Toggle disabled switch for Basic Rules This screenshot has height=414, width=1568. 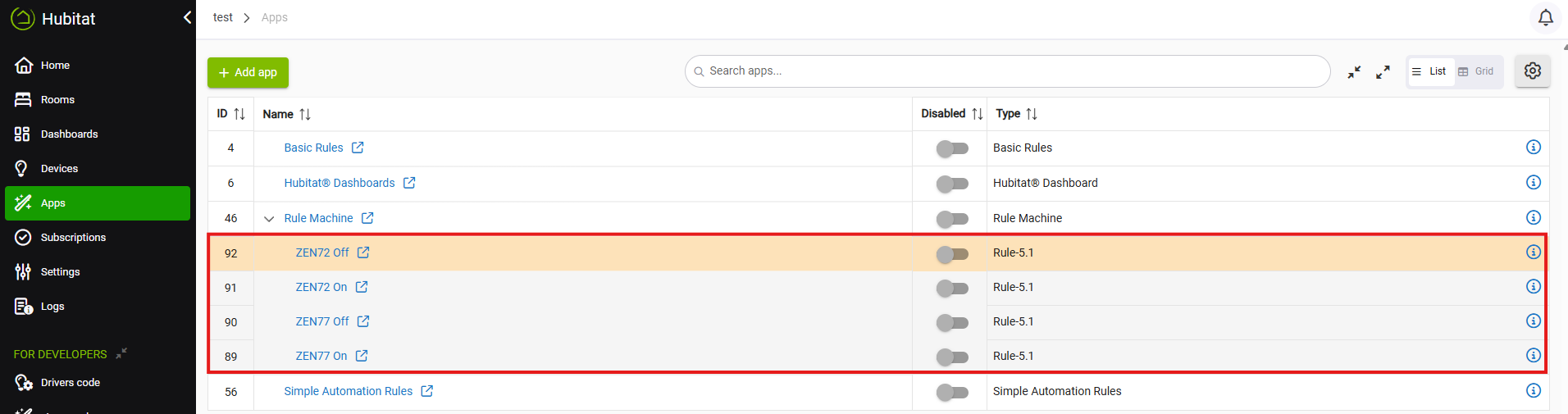click(952, 148)
